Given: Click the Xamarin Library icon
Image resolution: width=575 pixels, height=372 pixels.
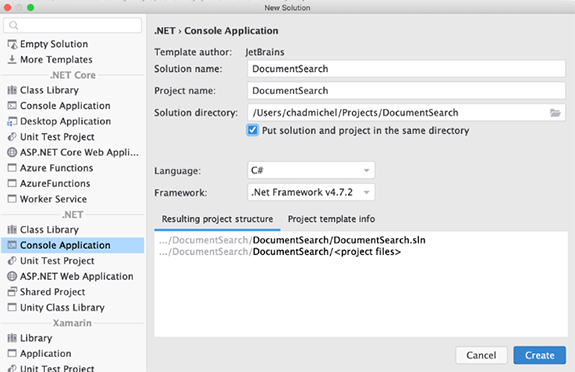Looking at the screenshot, I should 12,338.
